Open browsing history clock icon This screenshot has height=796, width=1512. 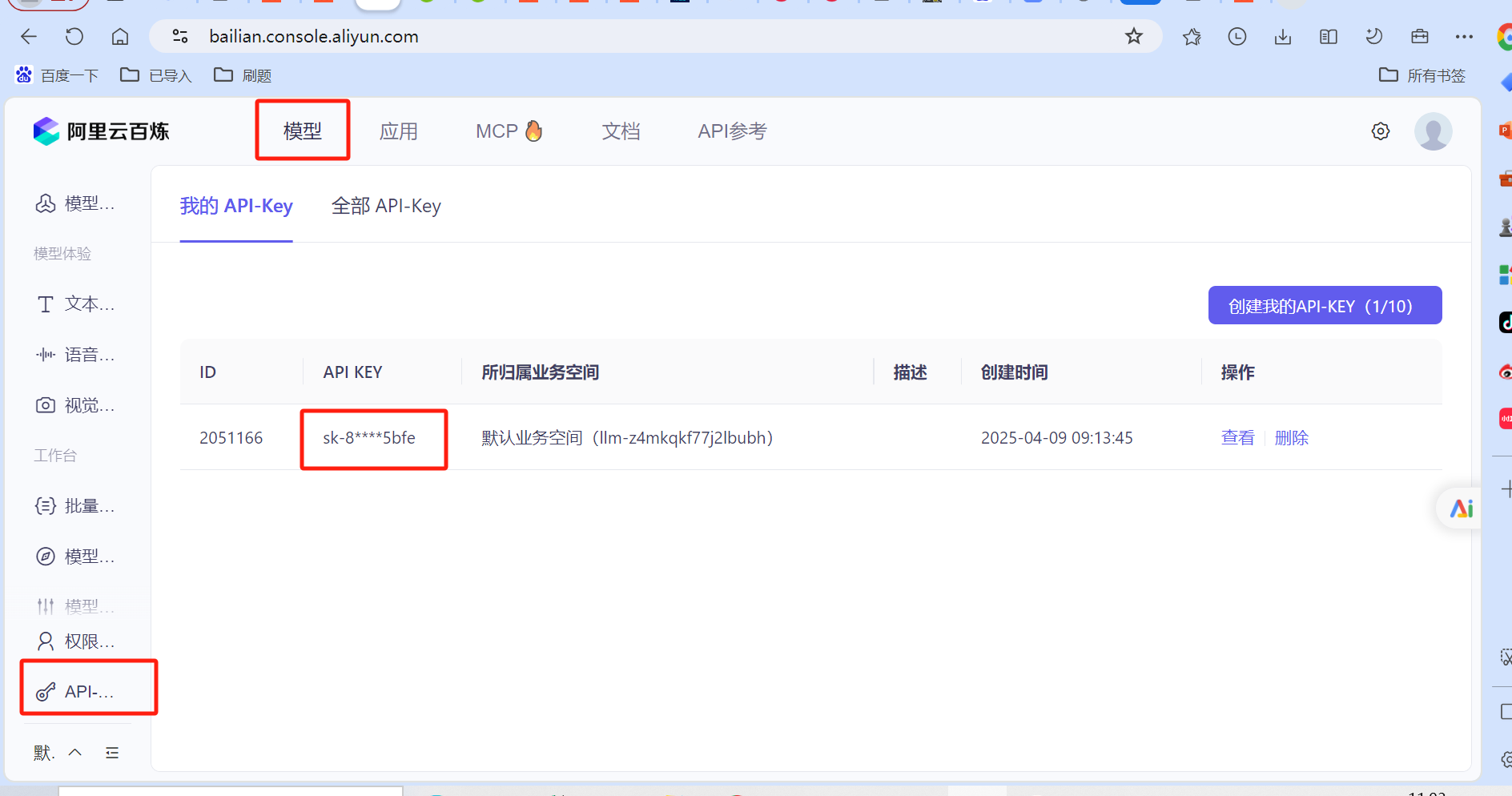pyautogui.click(x=1237, y=36)
